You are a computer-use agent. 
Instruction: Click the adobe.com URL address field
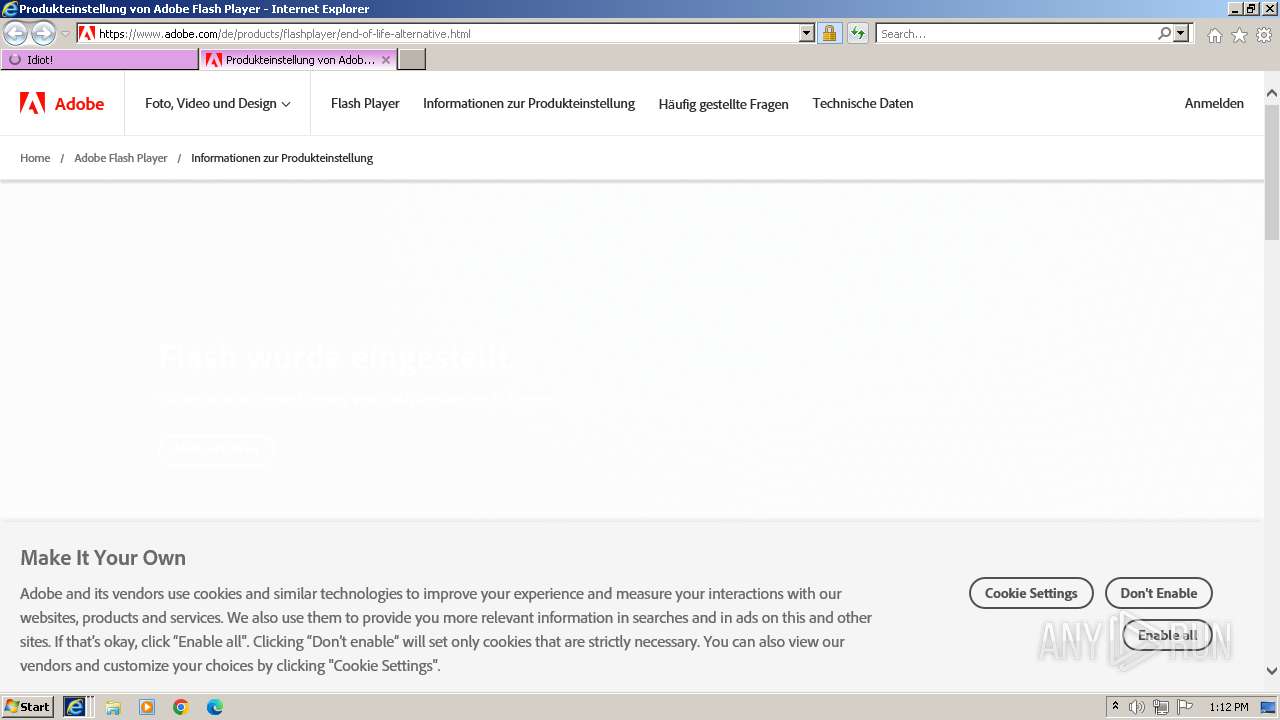(447, 33)
